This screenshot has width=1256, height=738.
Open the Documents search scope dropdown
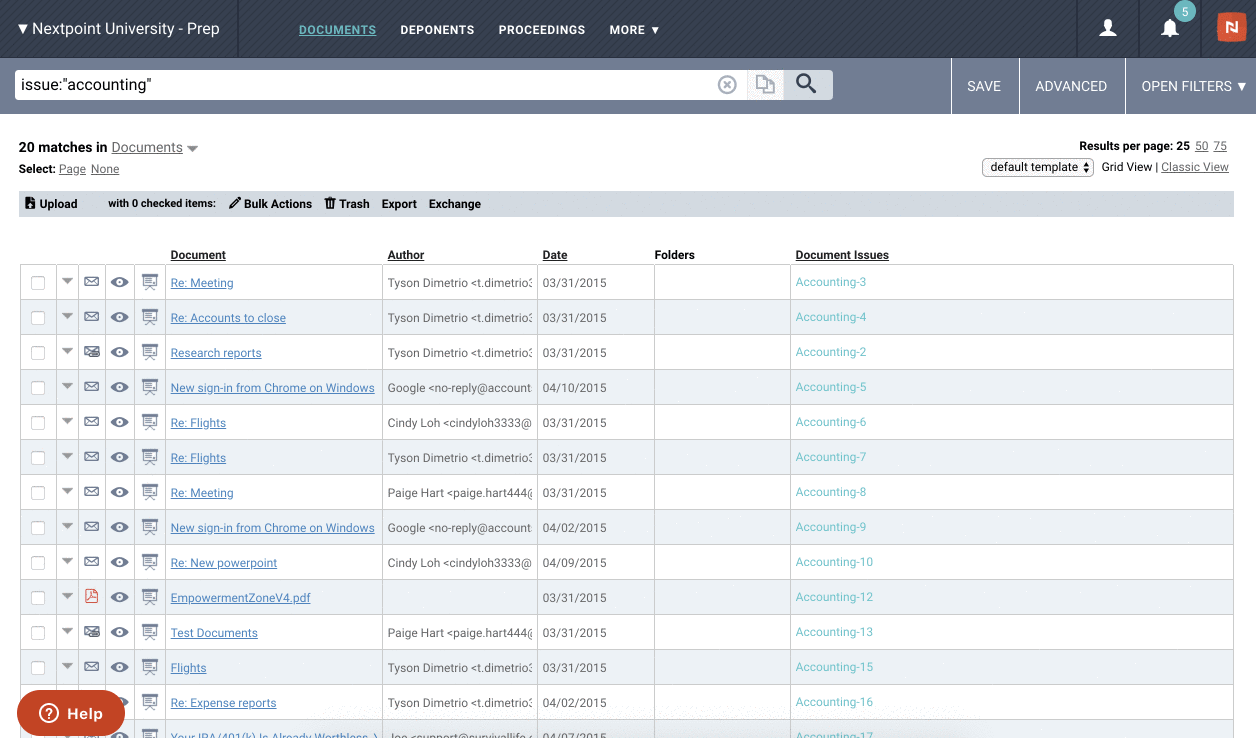(x=155, y=147)
